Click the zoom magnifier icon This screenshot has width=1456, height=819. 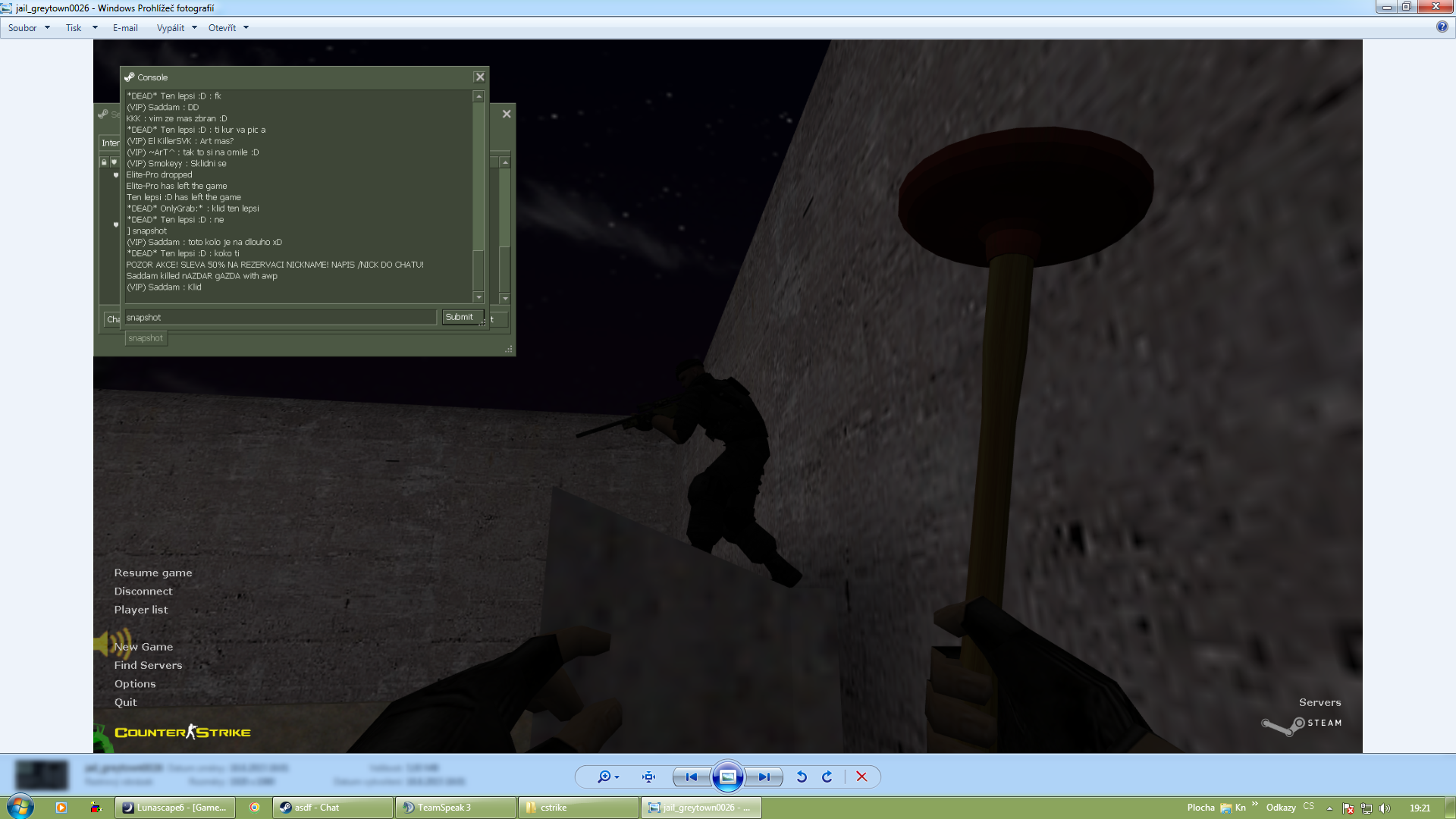click(x=604, y=777)
